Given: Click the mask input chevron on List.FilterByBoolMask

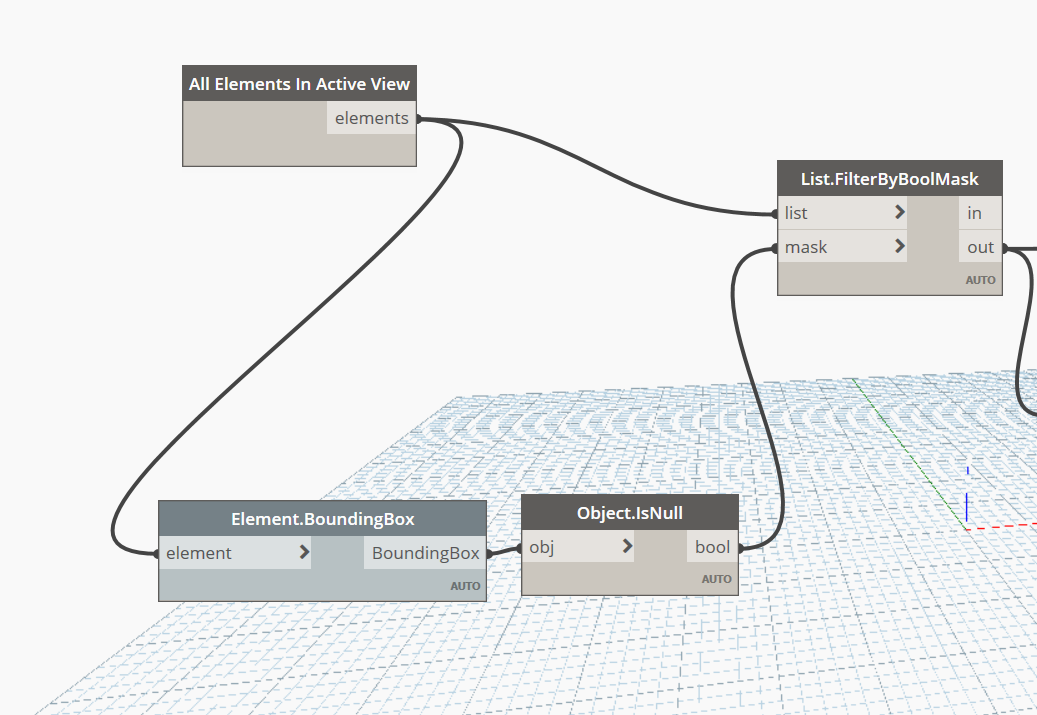Looking at the screenshot, I should [899, 246].
